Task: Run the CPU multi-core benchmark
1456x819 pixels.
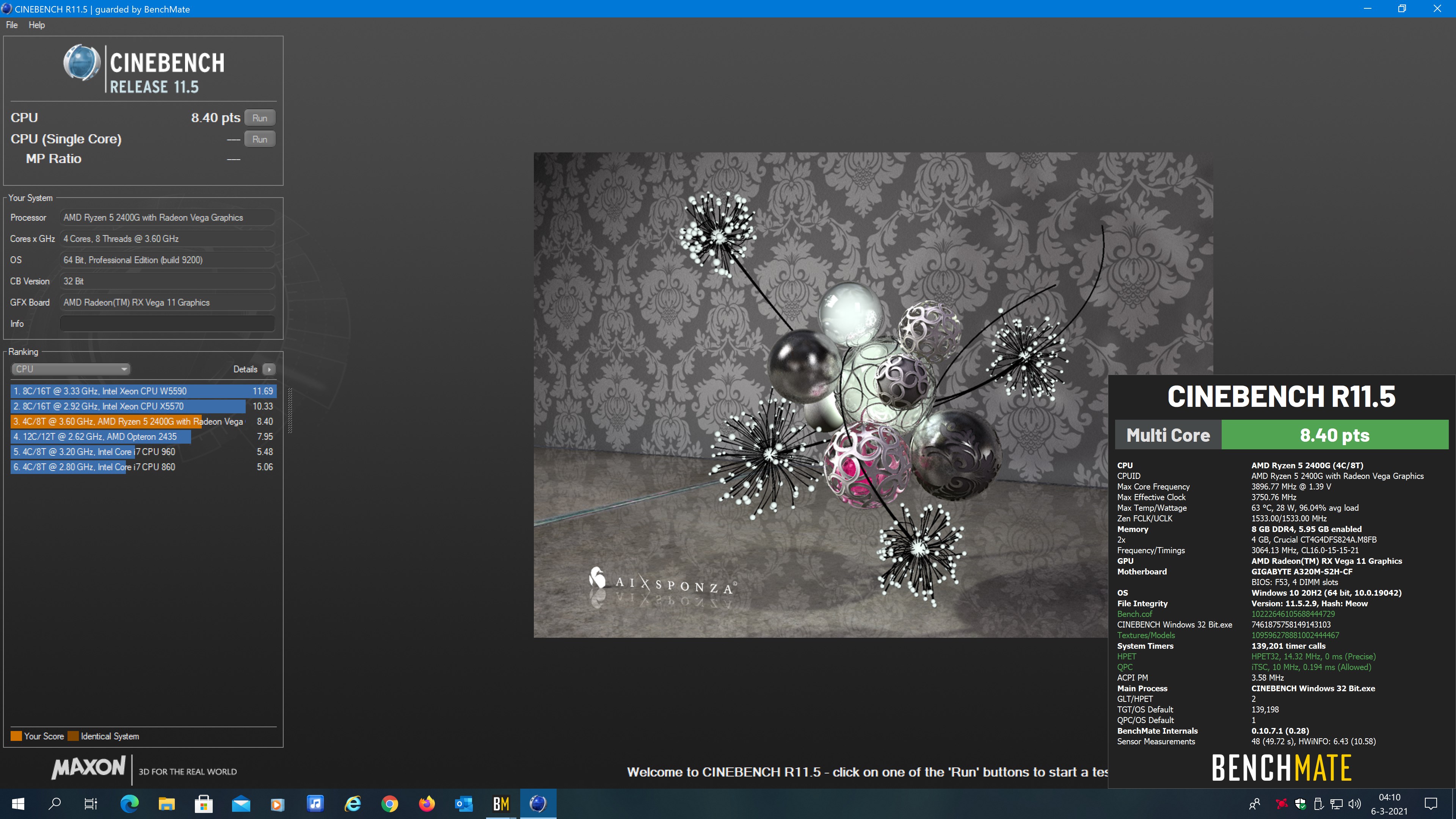Action: [260, 118]
